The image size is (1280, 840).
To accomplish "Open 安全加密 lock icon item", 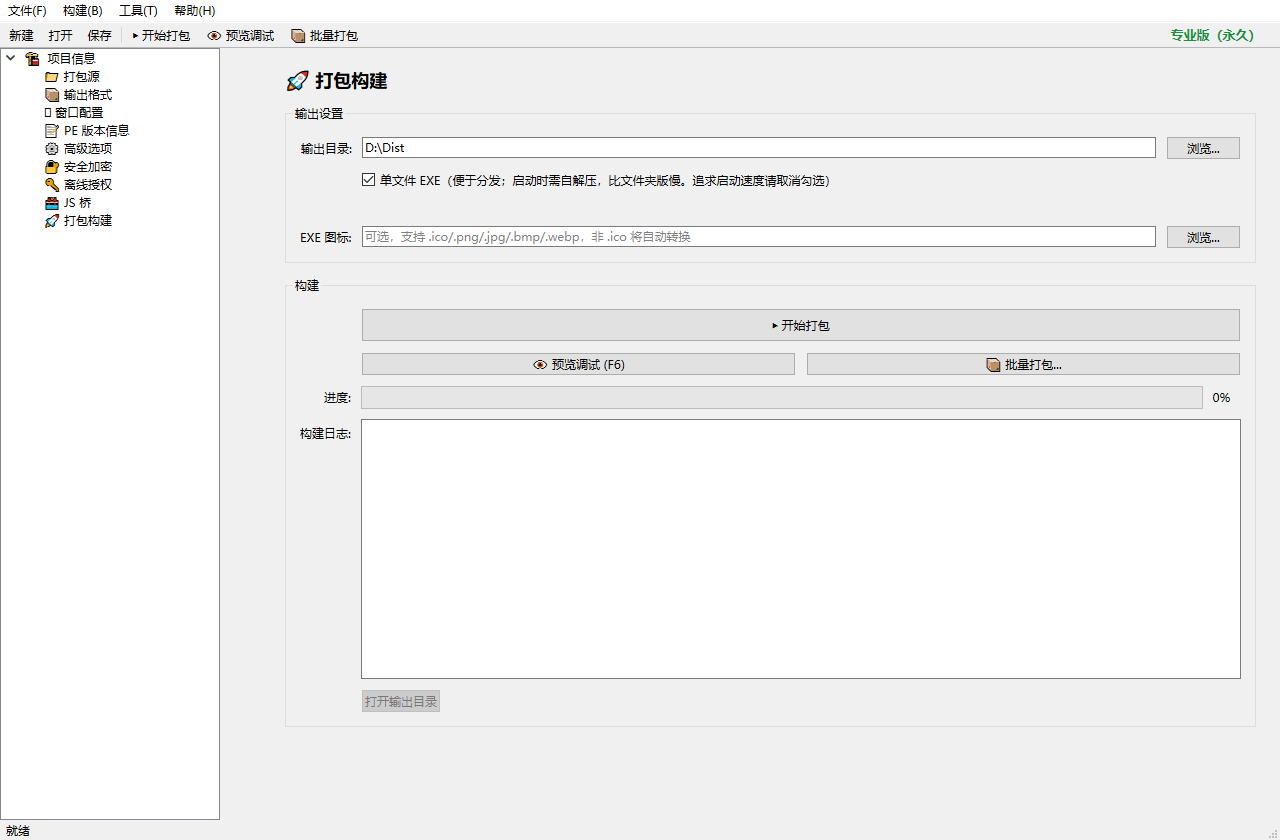I will coord(52,167).
